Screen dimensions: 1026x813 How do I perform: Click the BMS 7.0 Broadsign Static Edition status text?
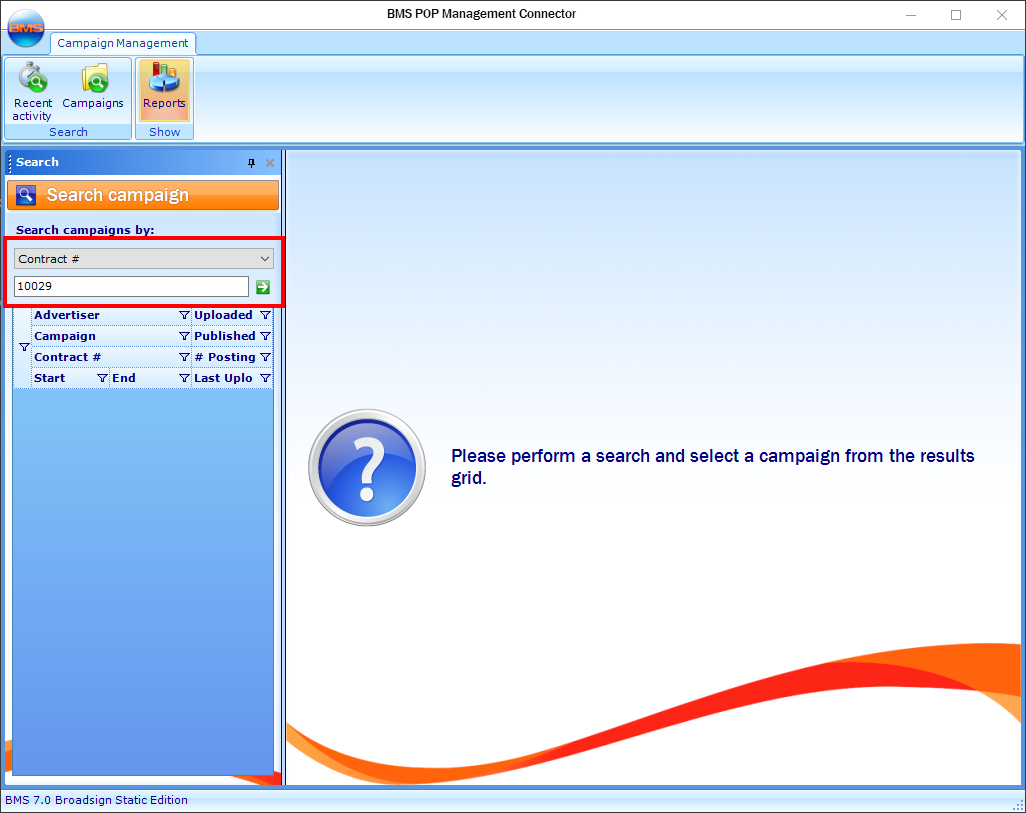(96, 800)
